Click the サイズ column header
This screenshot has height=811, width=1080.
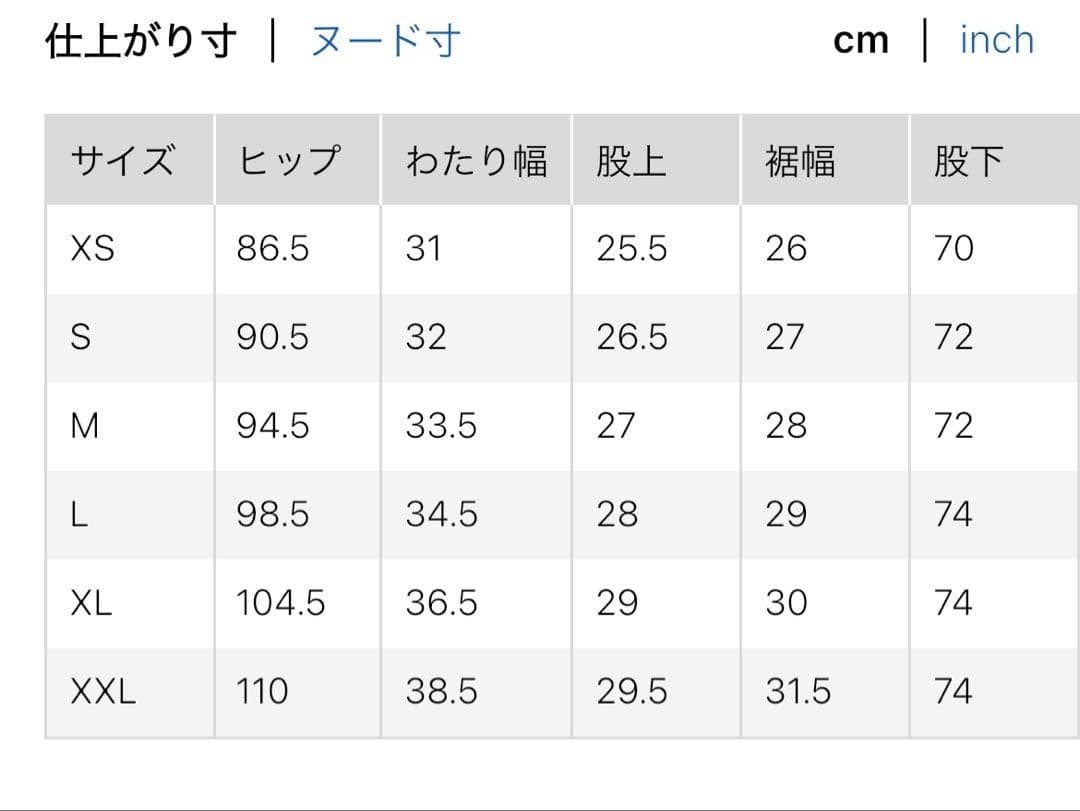123,161
